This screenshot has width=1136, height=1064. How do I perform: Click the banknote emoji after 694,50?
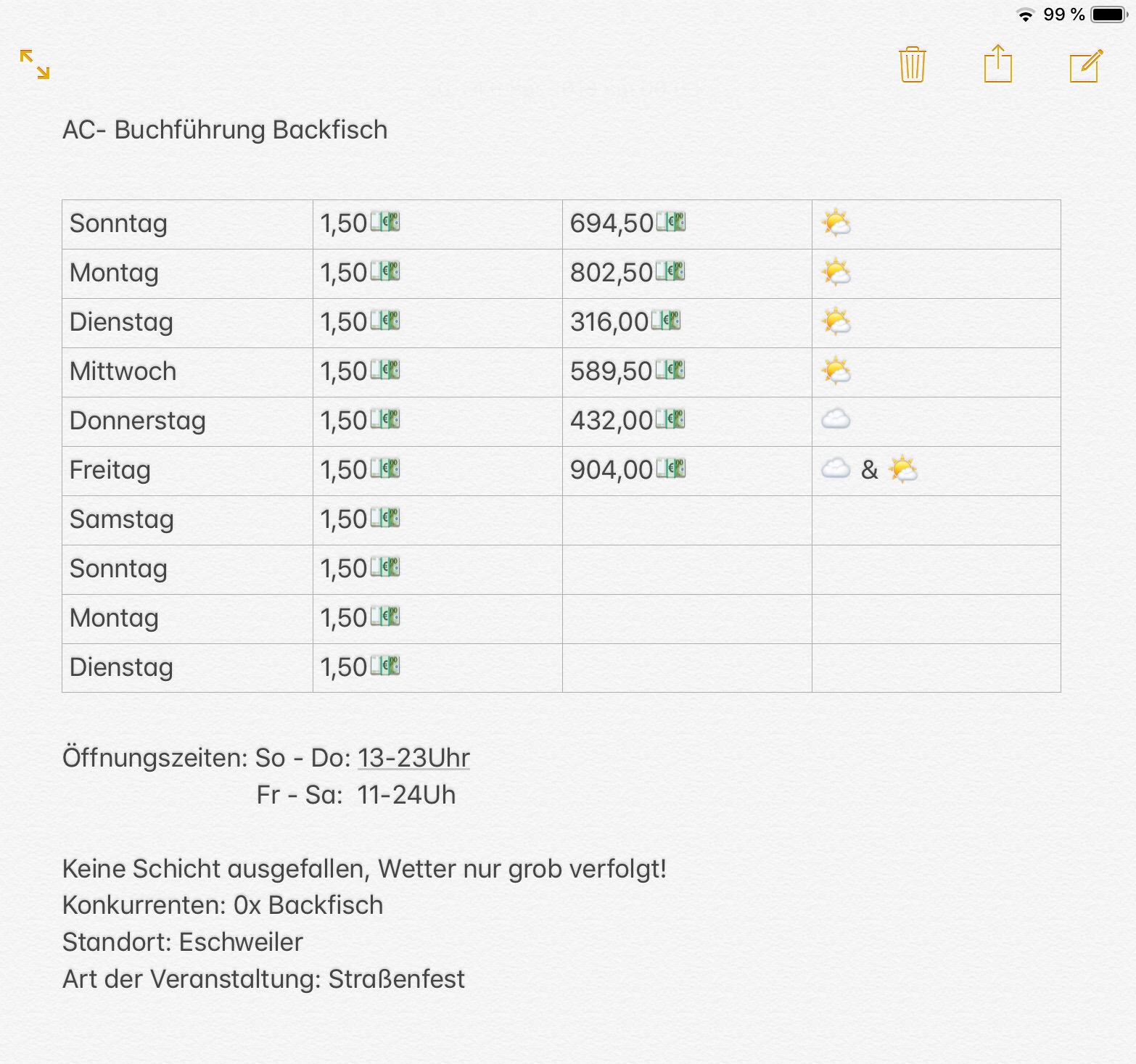671,222
